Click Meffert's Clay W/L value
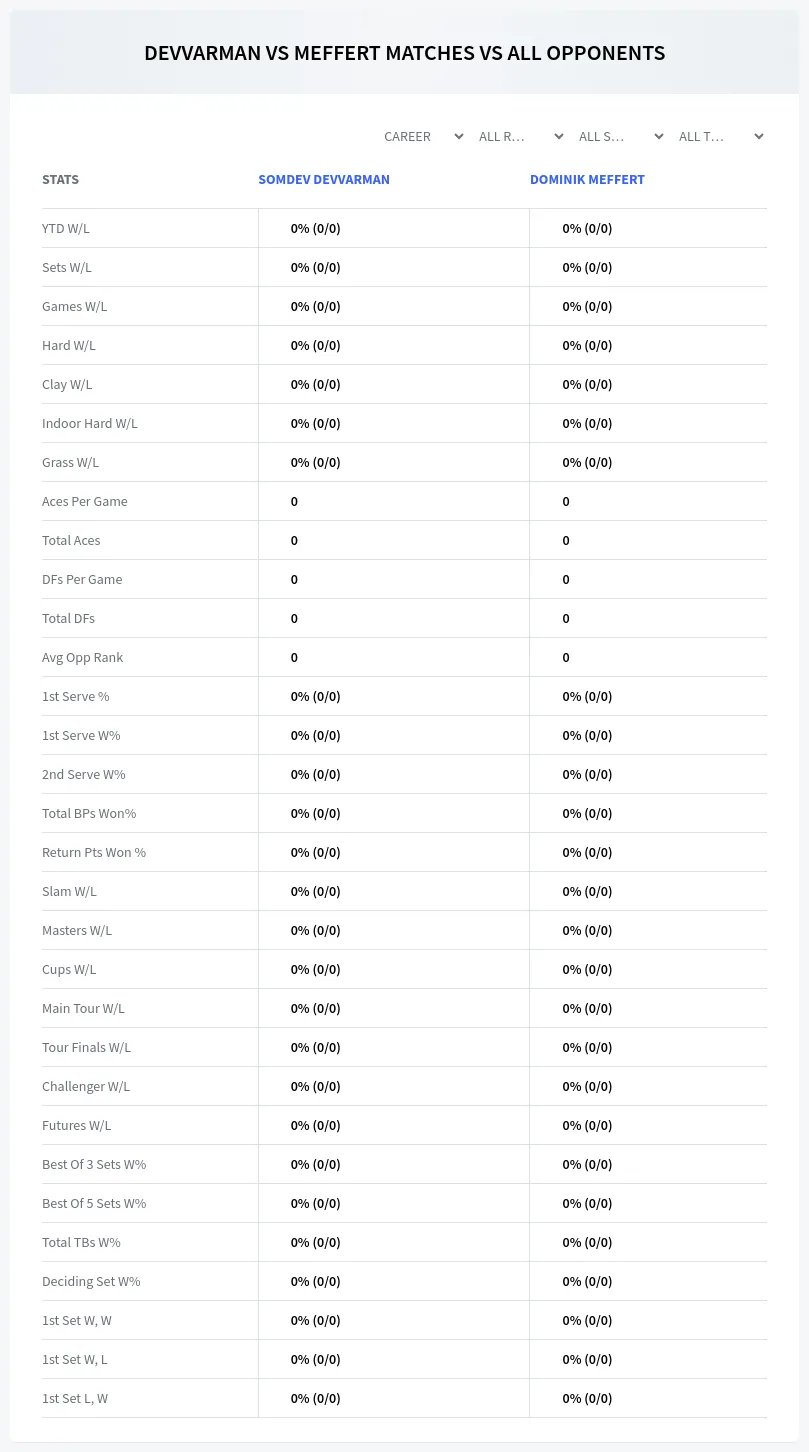This screenshot has width=809, height=1452. [587, 384]
